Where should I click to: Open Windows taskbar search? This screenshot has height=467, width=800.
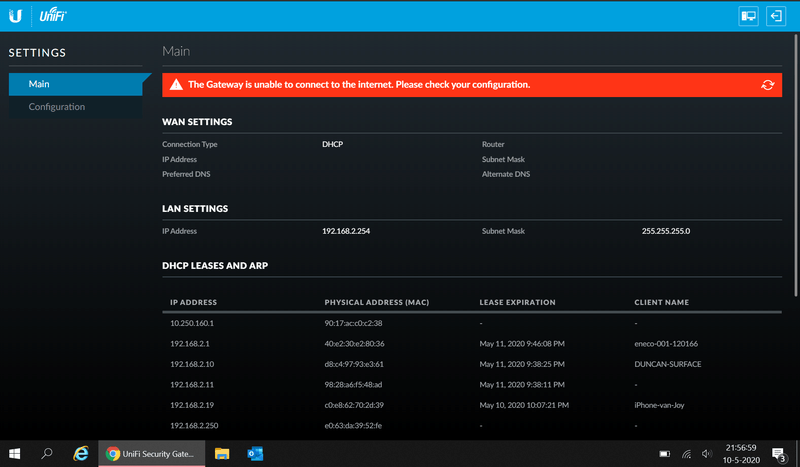47,453
